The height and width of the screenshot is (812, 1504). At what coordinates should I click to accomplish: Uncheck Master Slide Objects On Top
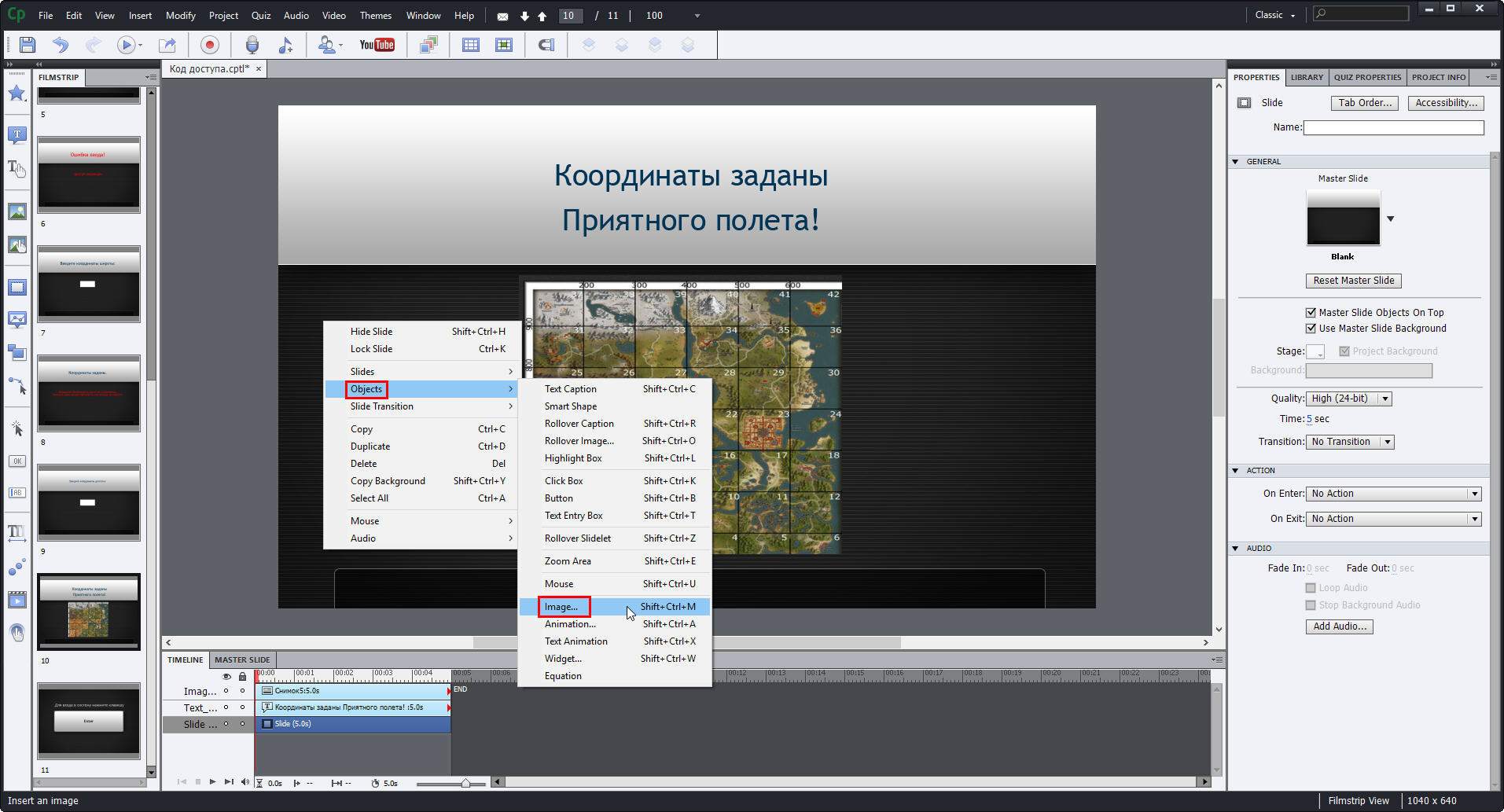tap(1311, 312)
